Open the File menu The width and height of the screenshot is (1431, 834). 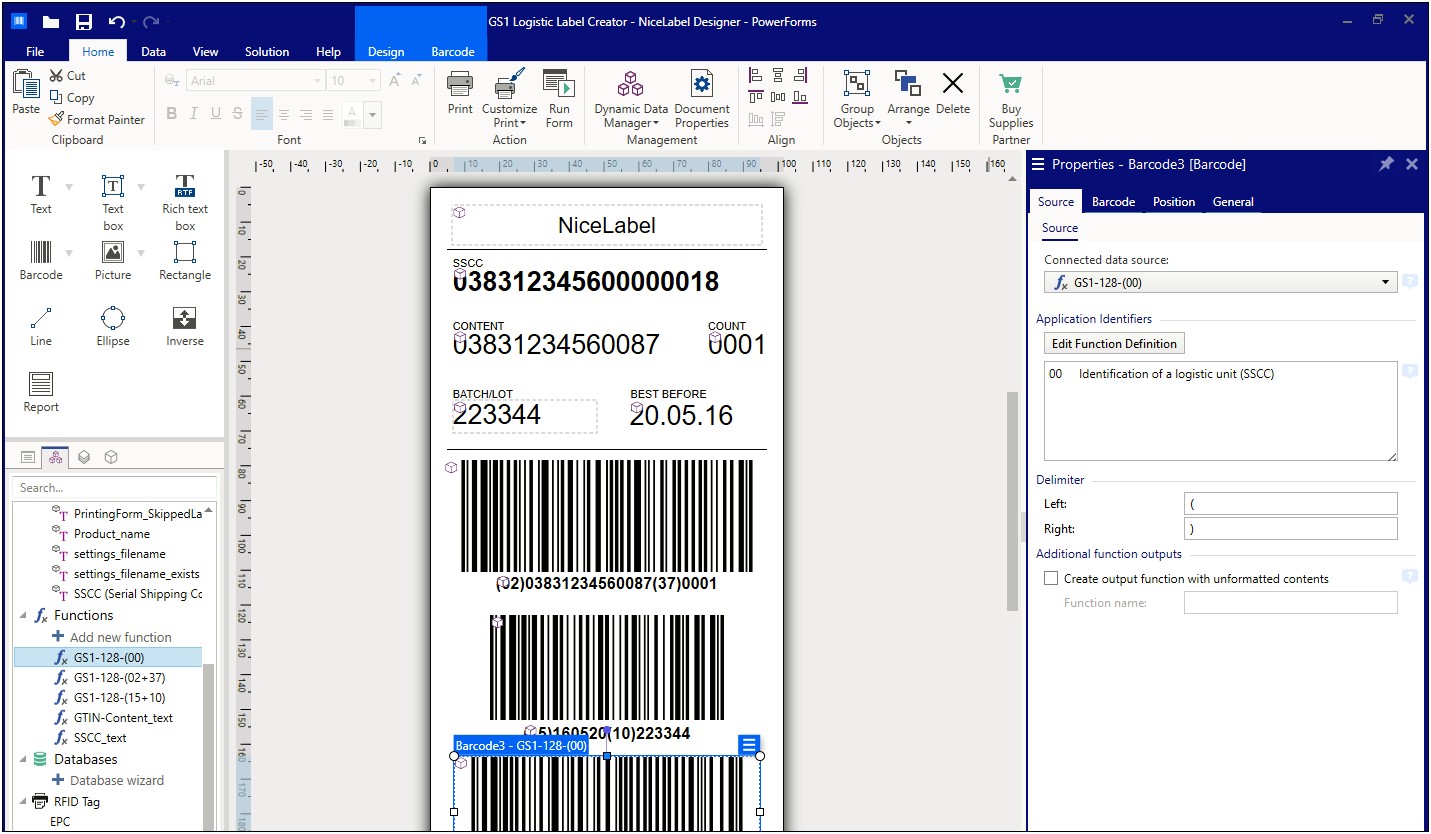pyautogui.click(x=35, y=51)
